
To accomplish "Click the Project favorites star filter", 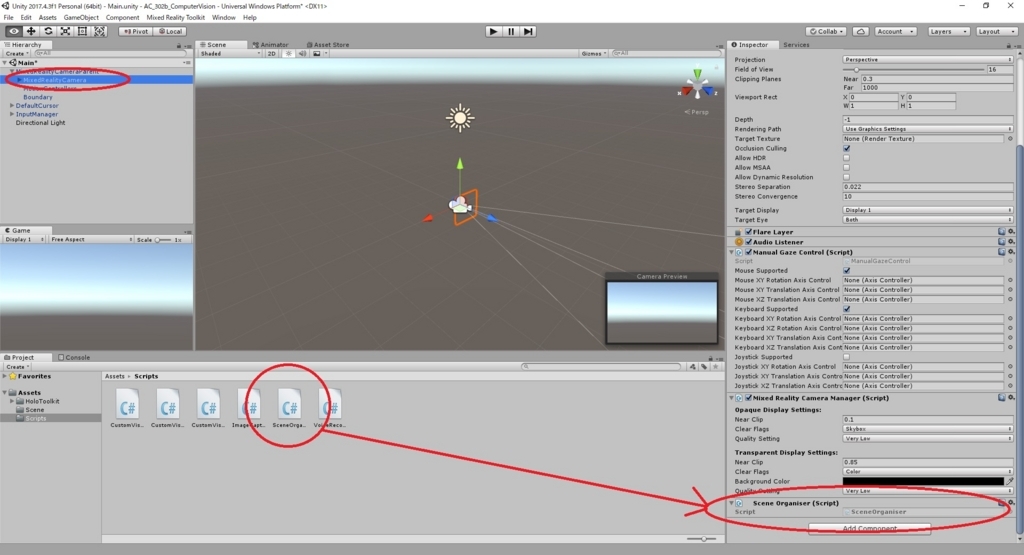I will click(x=716, y=367).
